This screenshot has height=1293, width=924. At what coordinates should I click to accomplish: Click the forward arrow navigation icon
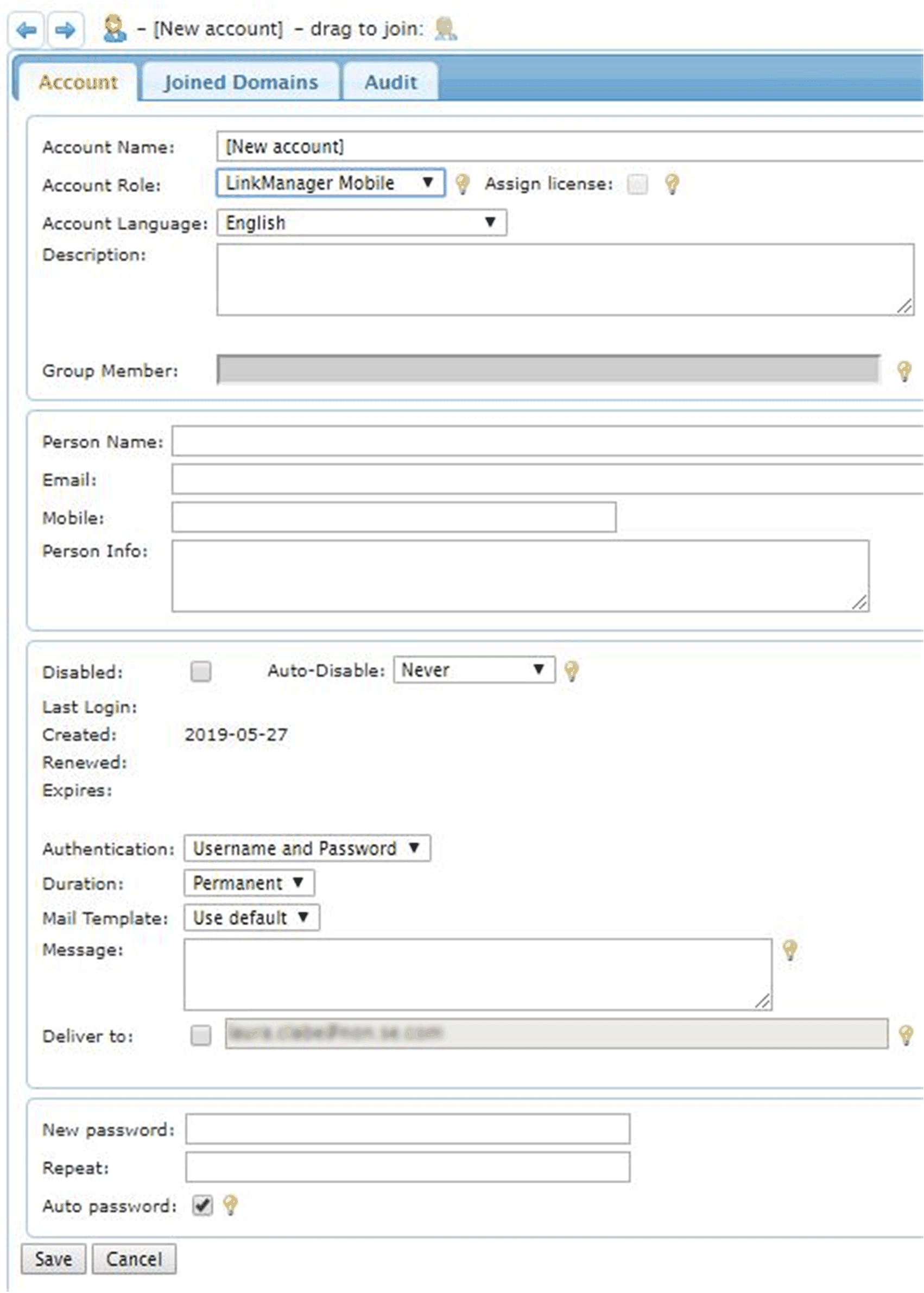tap(66, 29)
